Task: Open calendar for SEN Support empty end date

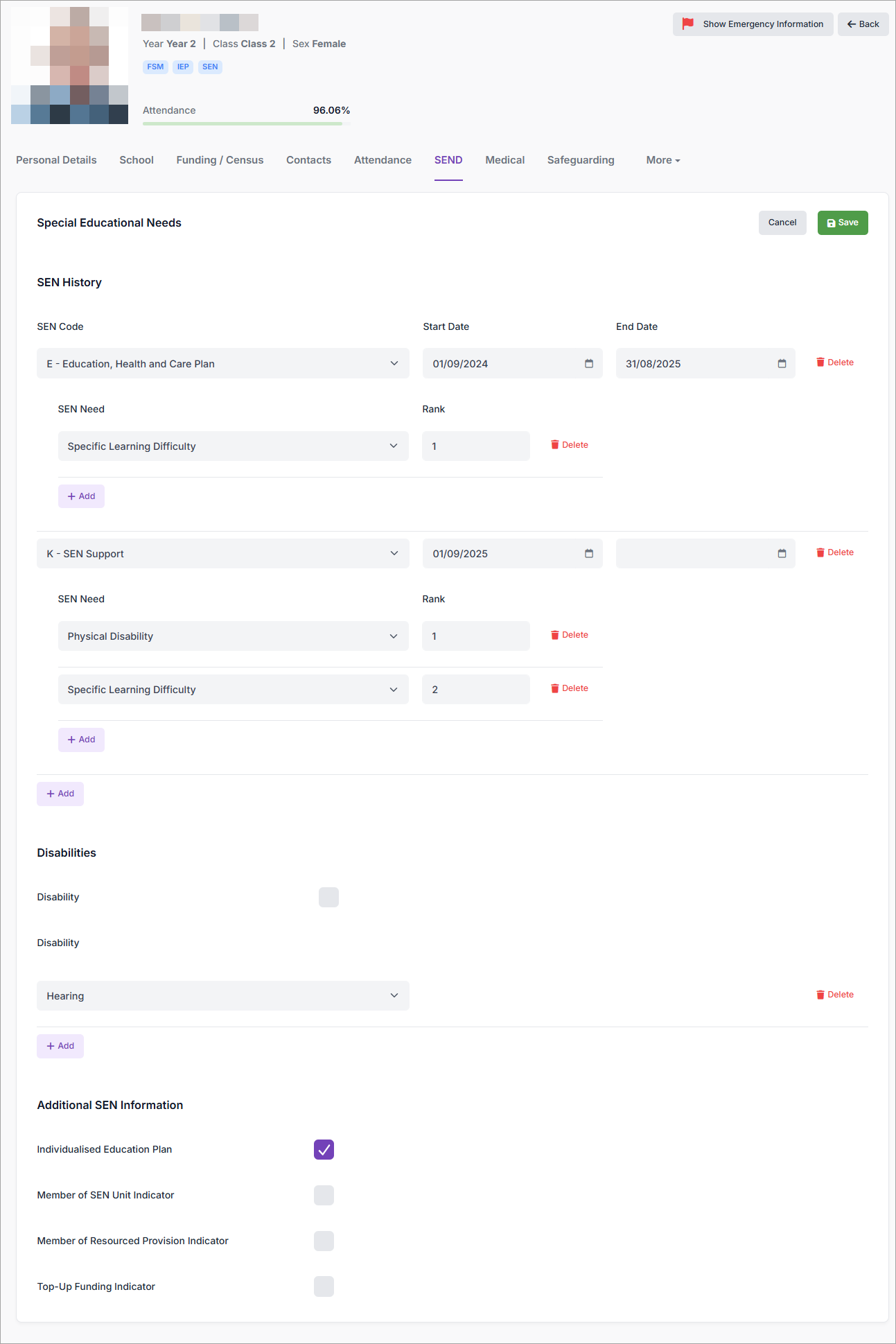Action: tap(782, 554)
